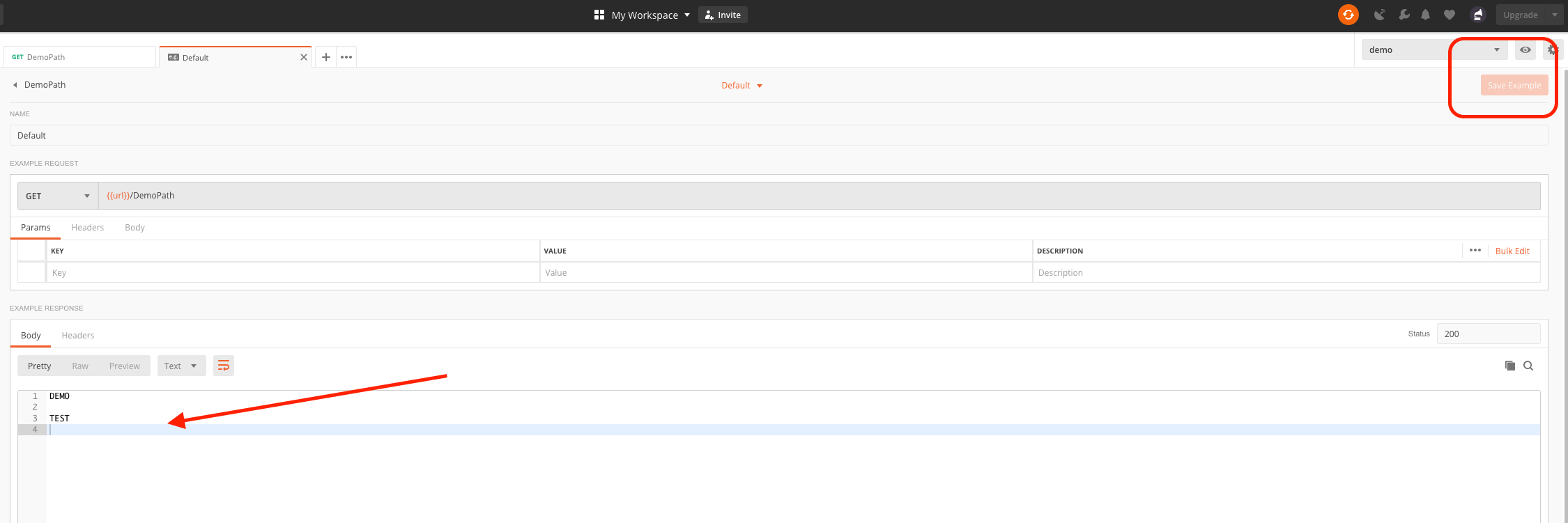Click the orange sync status icon
This screenshot has height=523, width=1568.
tap(1348, 15)
